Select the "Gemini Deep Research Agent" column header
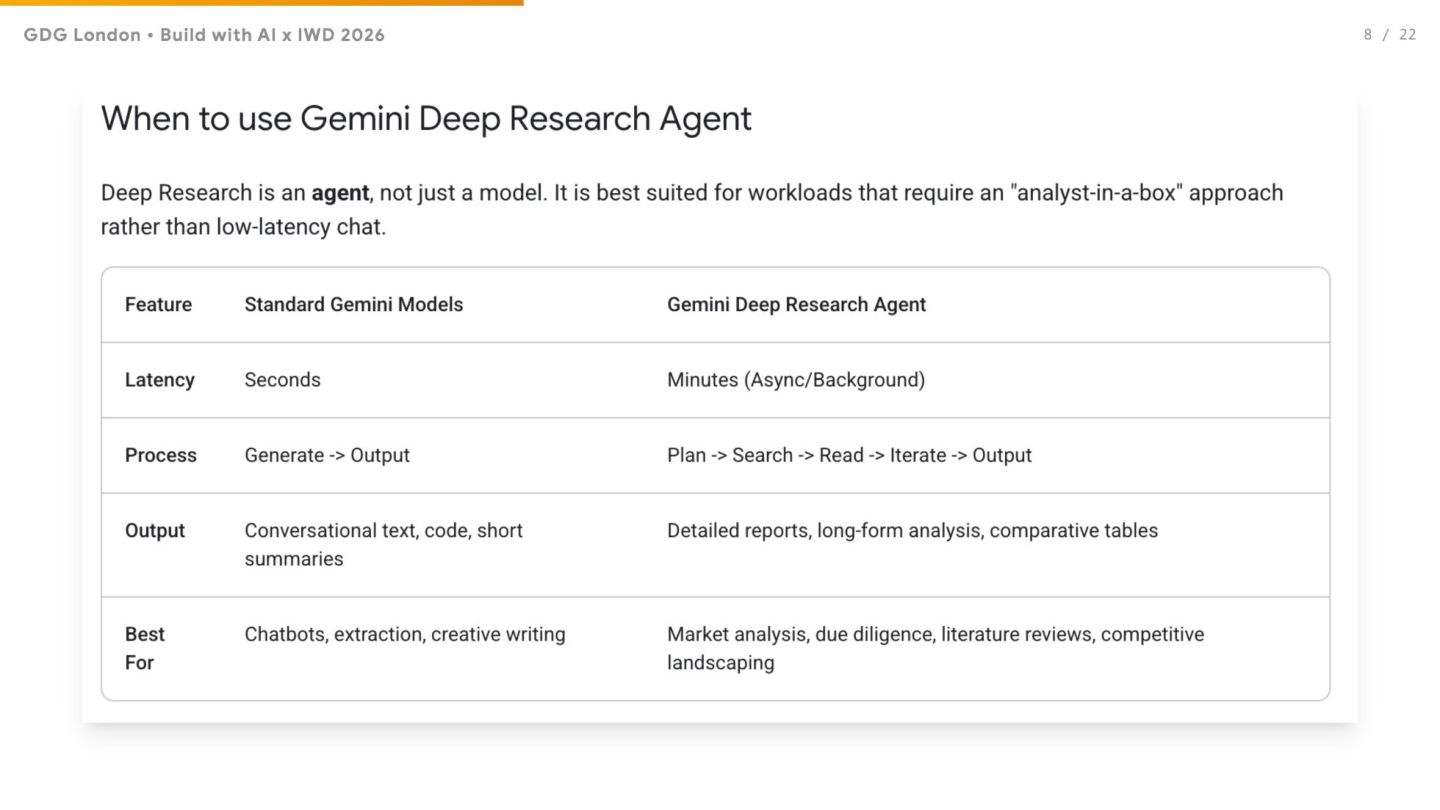1440x810 pixels. coord(796,305)
